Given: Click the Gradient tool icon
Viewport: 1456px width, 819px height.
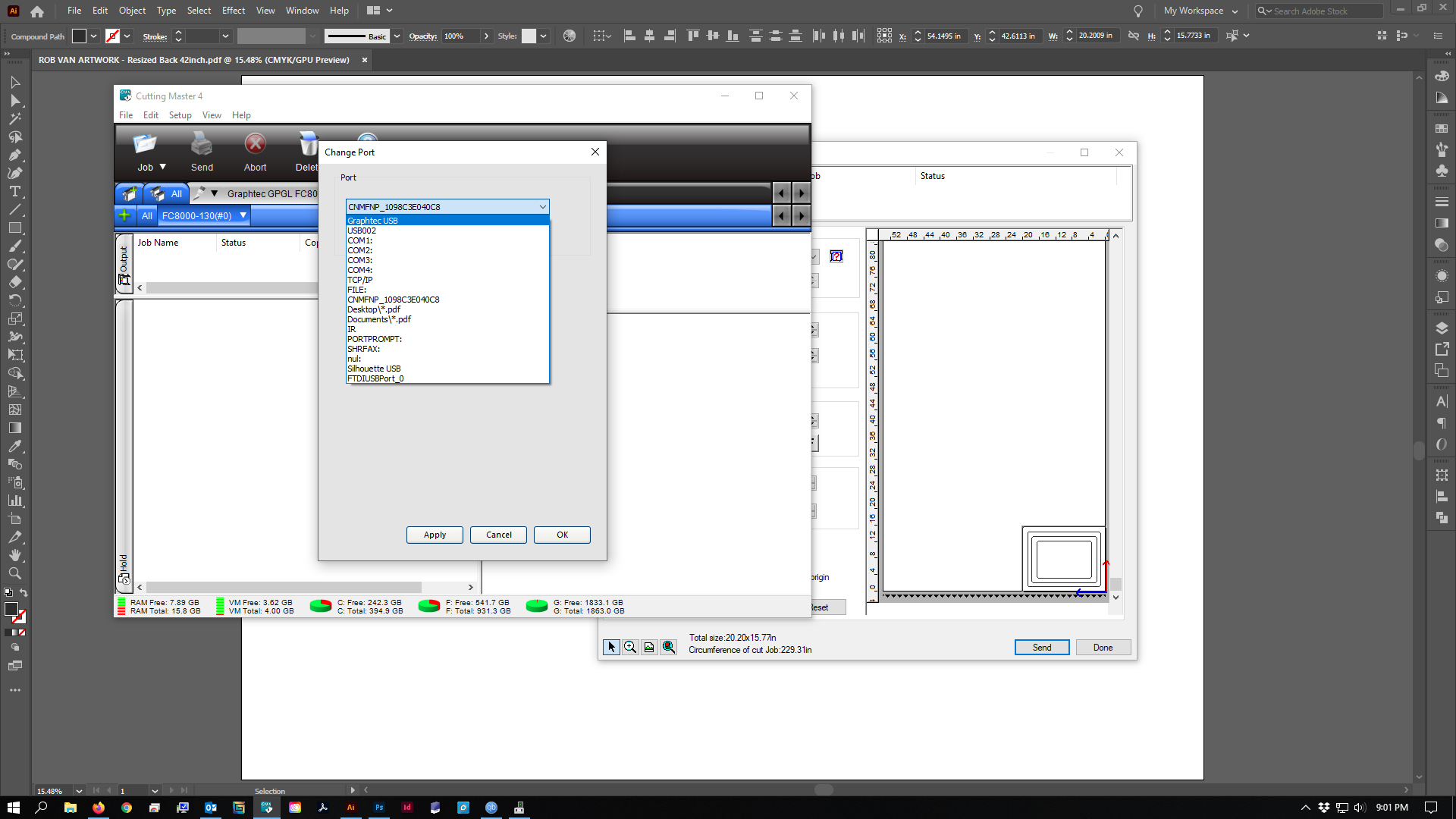Looking at the screenshot, I should point(15,428).
